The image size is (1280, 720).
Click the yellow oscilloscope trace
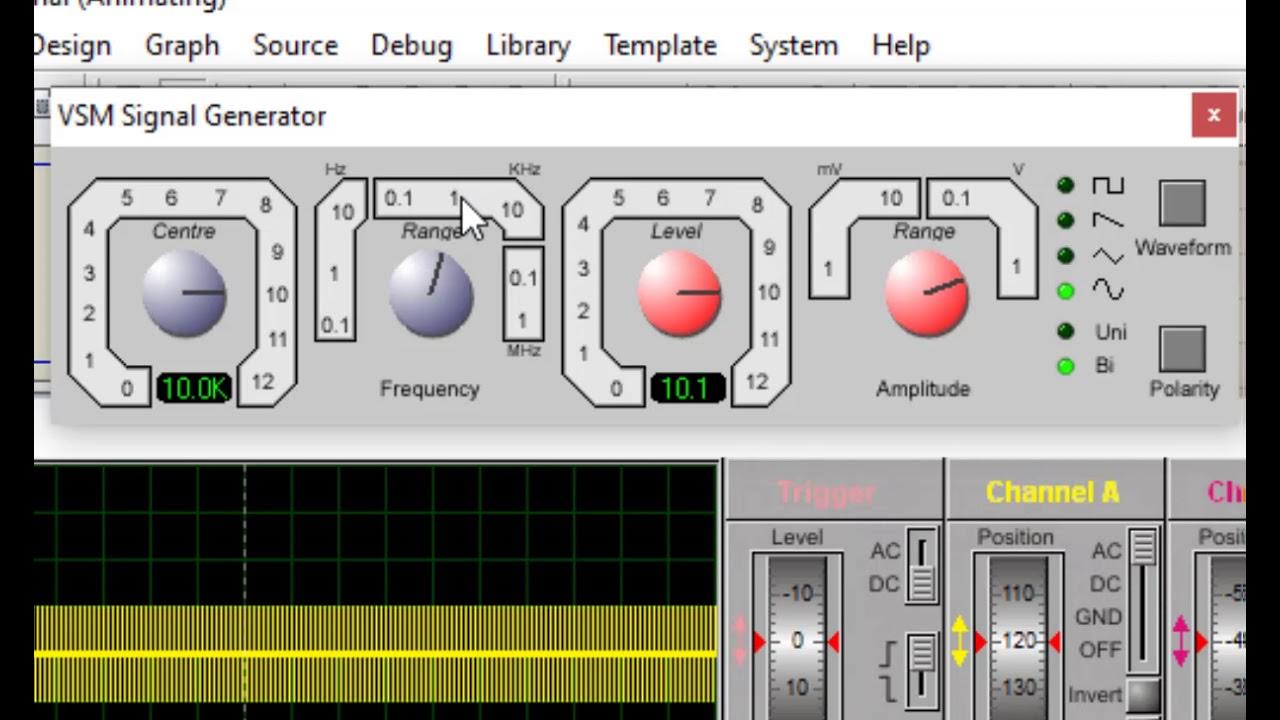click(375, 654)
